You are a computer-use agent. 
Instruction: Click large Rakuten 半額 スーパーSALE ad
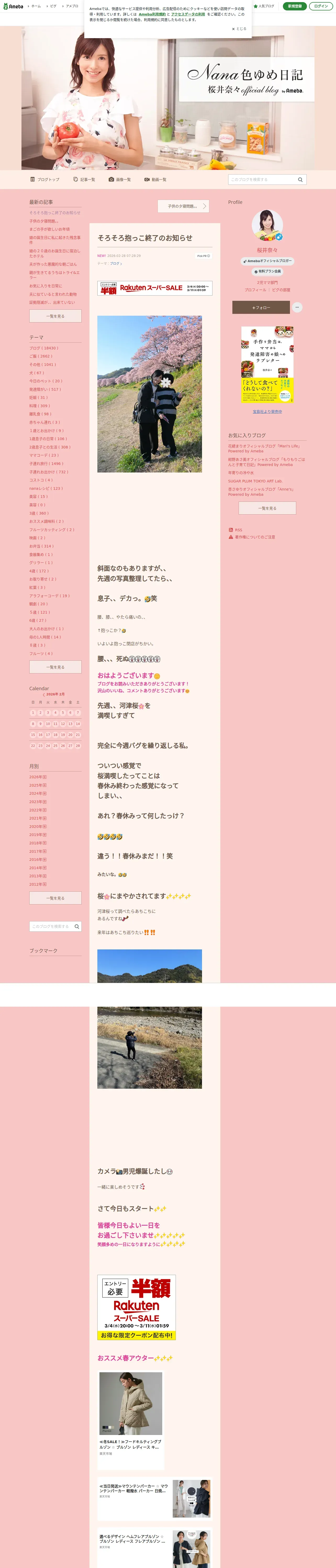coord(137,1308)
